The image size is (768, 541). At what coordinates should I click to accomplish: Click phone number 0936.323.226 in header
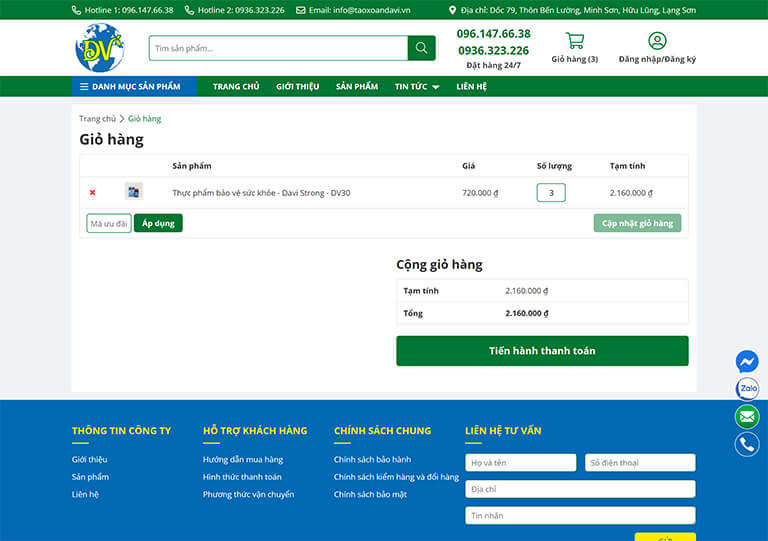click(493, 50)
